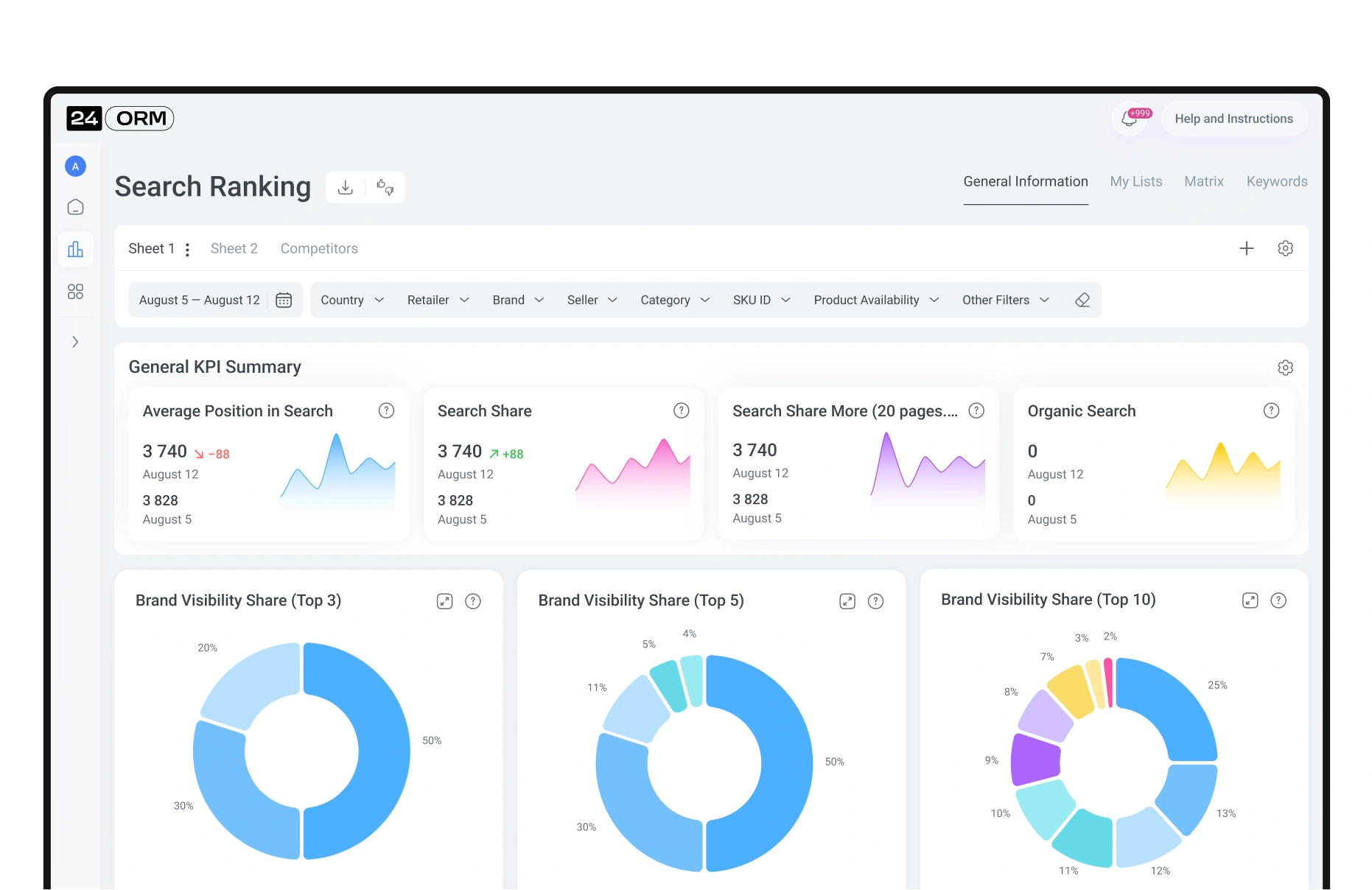
Task: Expand the Country filter dropdown
Action: [x=352, y=300]
